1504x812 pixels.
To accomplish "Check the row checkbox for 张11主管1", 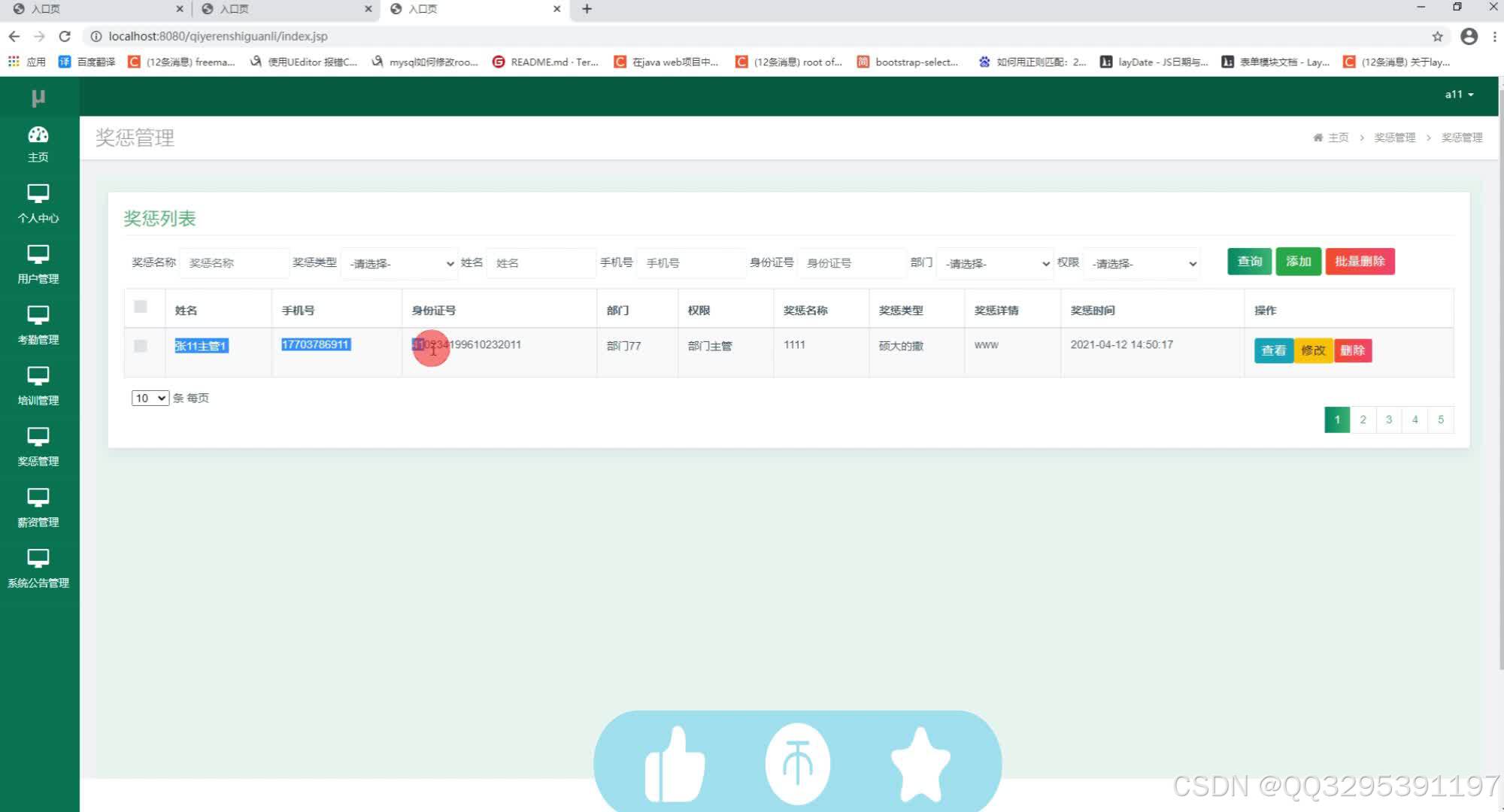I will [x=141, y=346].
